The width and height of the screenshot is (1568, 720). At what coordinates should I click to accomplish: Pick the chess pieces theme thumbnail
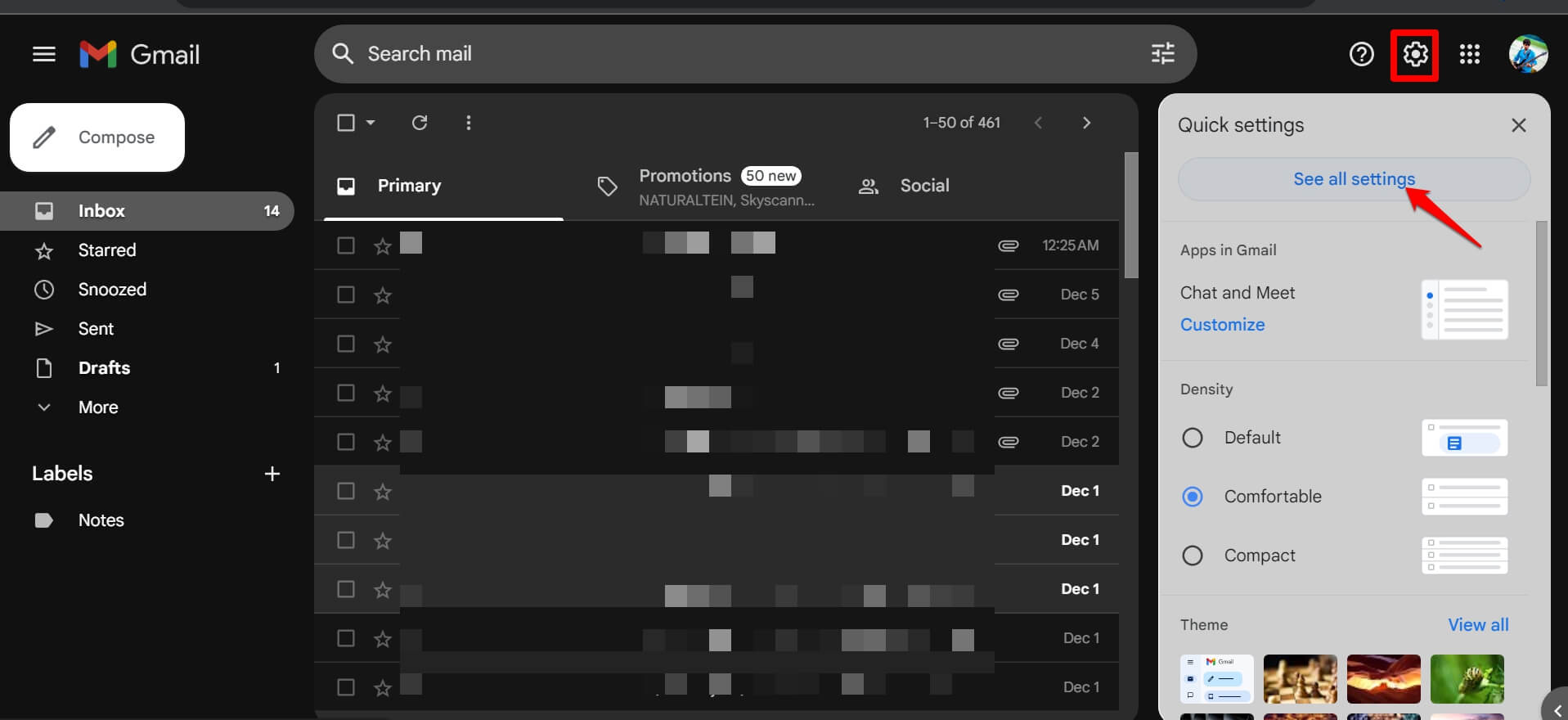click(x=1300, y=679)
